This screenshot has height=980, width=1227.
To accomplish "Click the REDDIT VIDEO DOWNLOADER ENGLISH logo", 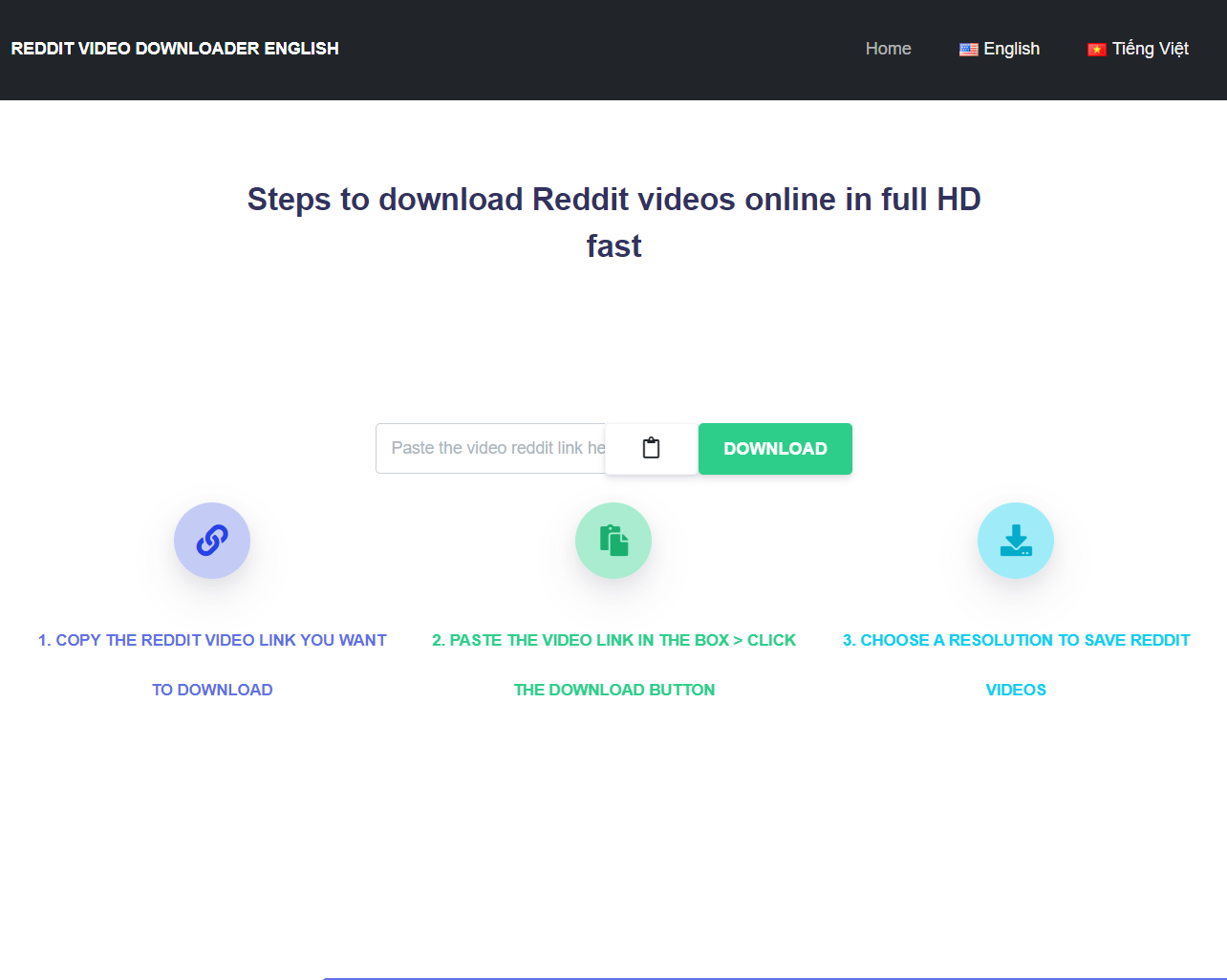I will coord(175,49).
